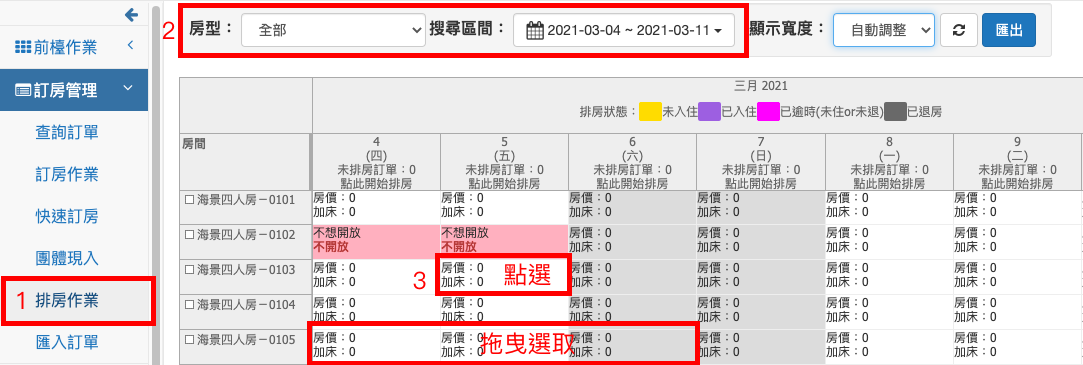Select 0101 cell for day 4
Image resolution: width=1083 pixels, height=365 pixels.
tap(376, 206)
